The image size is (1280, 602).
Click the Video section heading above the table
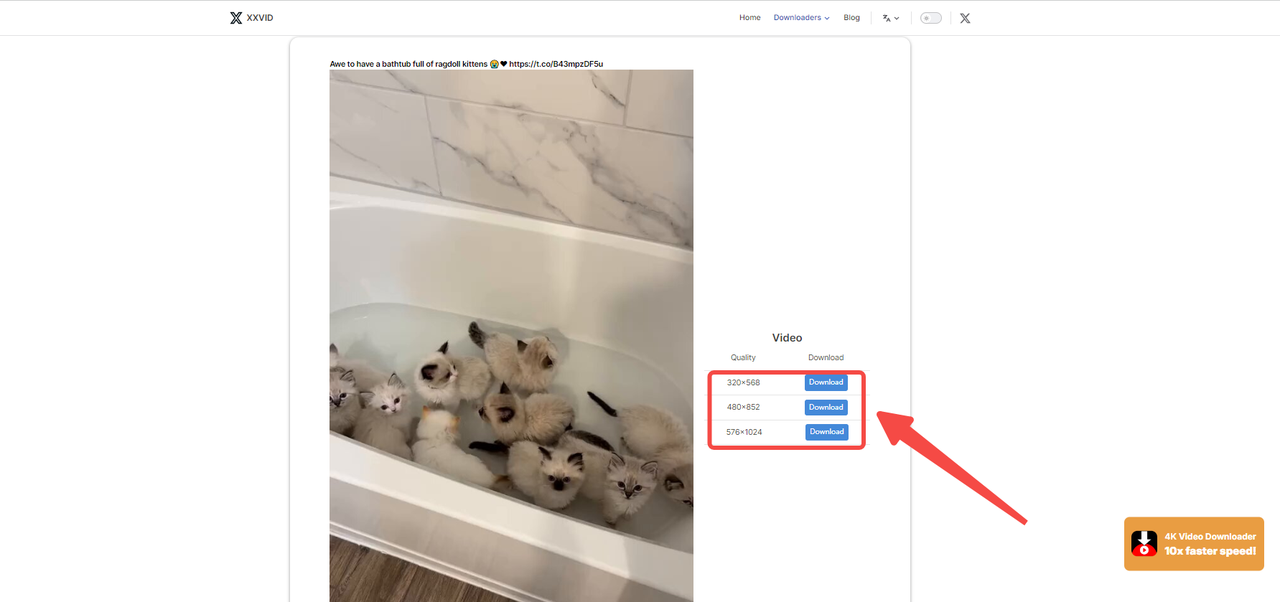pos(787,337)
